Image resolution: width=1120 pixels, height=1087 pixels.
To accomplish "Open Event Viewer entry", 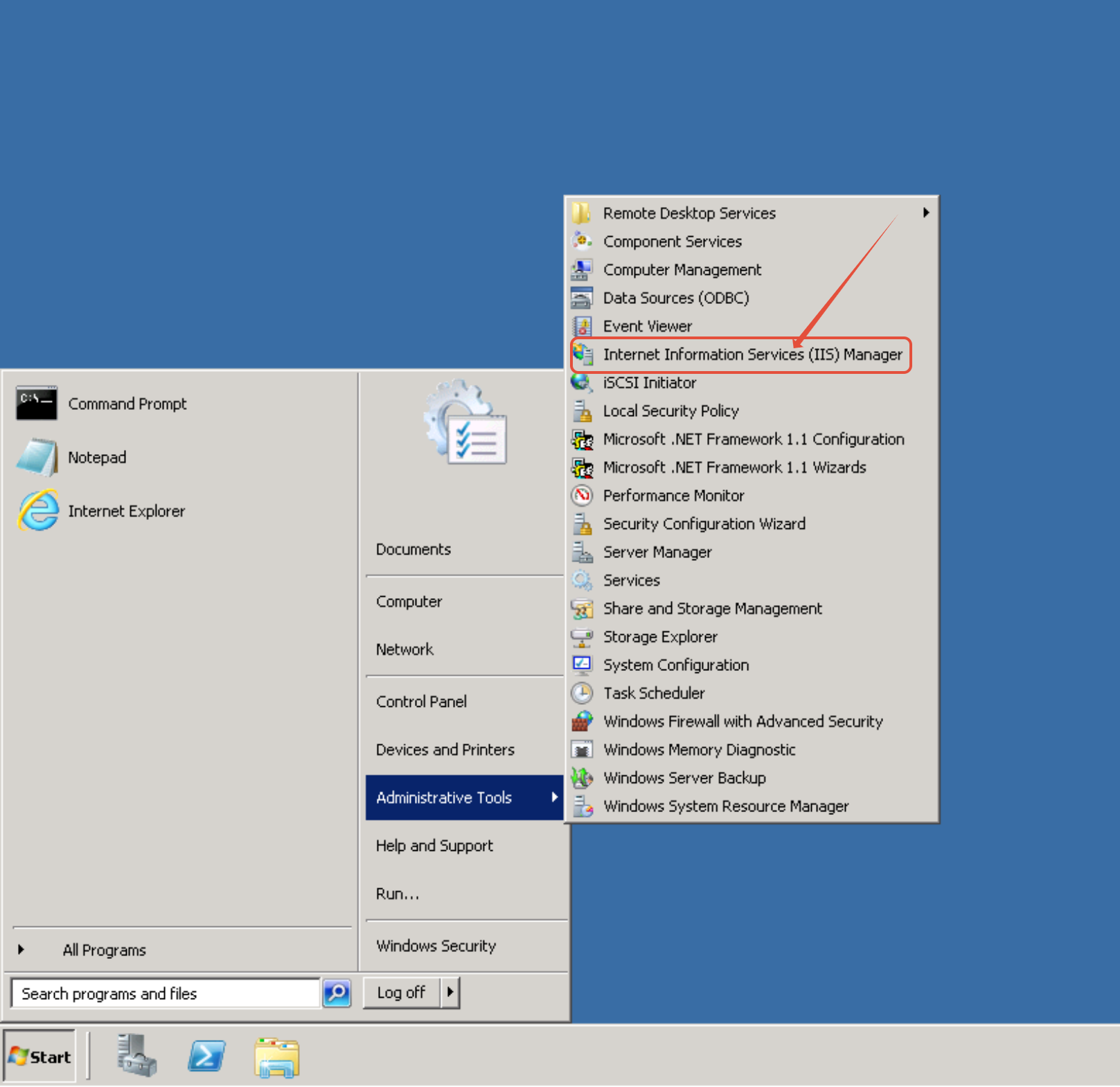I will tap(752, 326).
